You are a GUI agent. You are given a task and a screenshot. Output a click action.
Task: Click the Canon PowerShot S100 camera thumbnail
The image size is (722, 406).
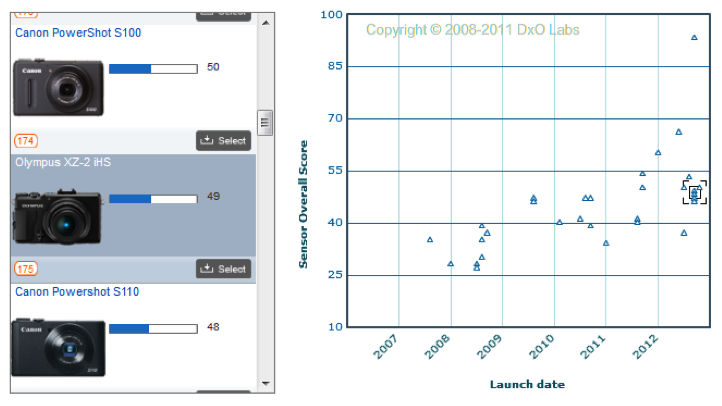(58, 87)
